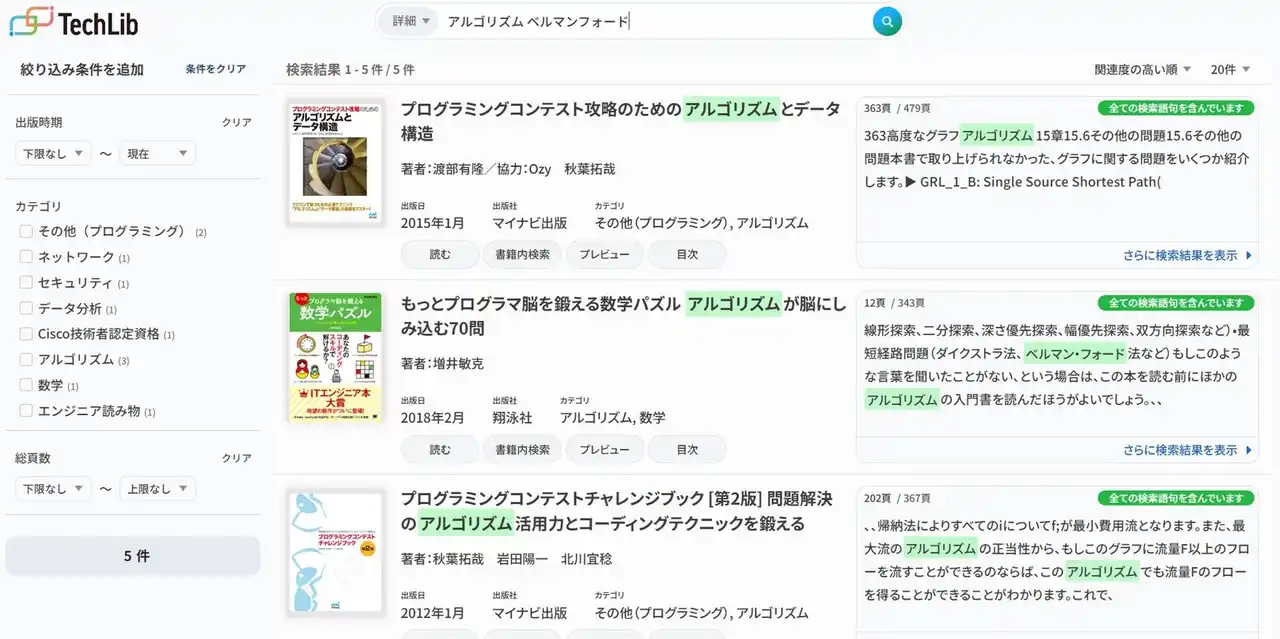Open the total pages 上限なし dropdown
The width and height of the screenshot is (1280, 639).
click(x=157, y=489)
